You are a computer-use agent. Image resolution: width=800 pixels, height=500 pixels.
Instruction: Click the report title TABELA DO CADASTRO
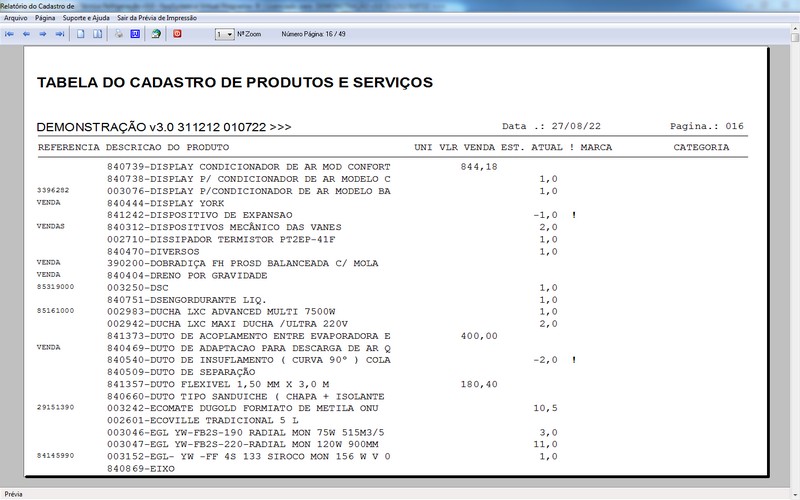coord(235,83)
